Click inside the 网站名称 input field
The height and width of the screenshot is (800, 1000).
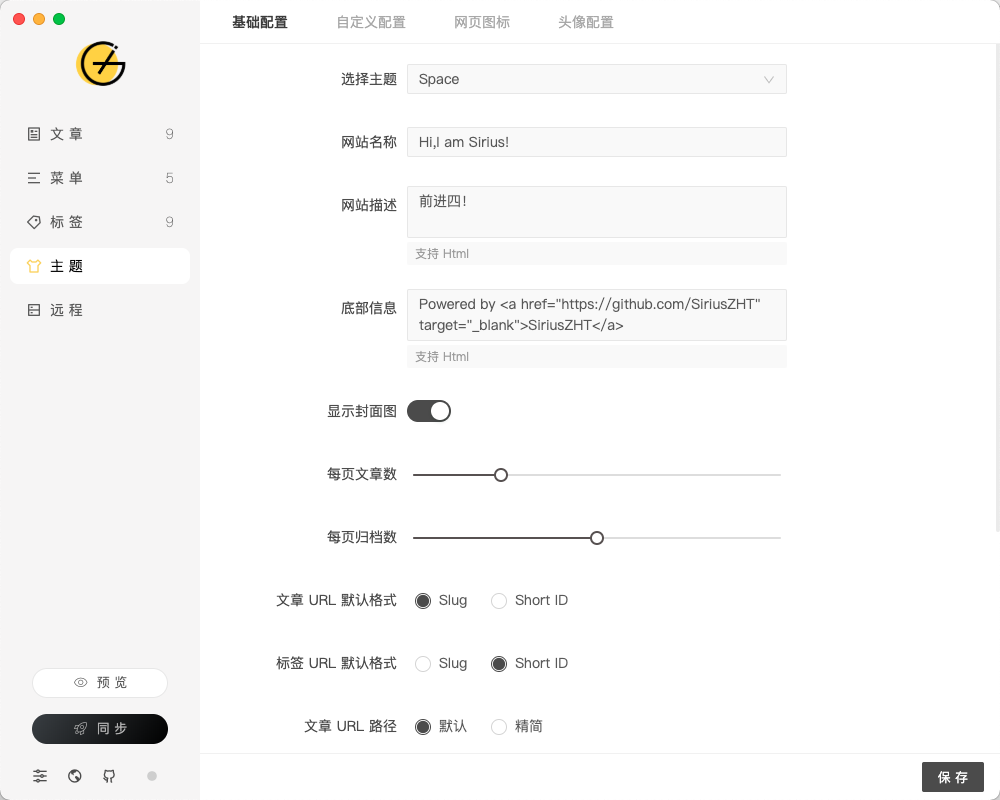tap(597, 142)
